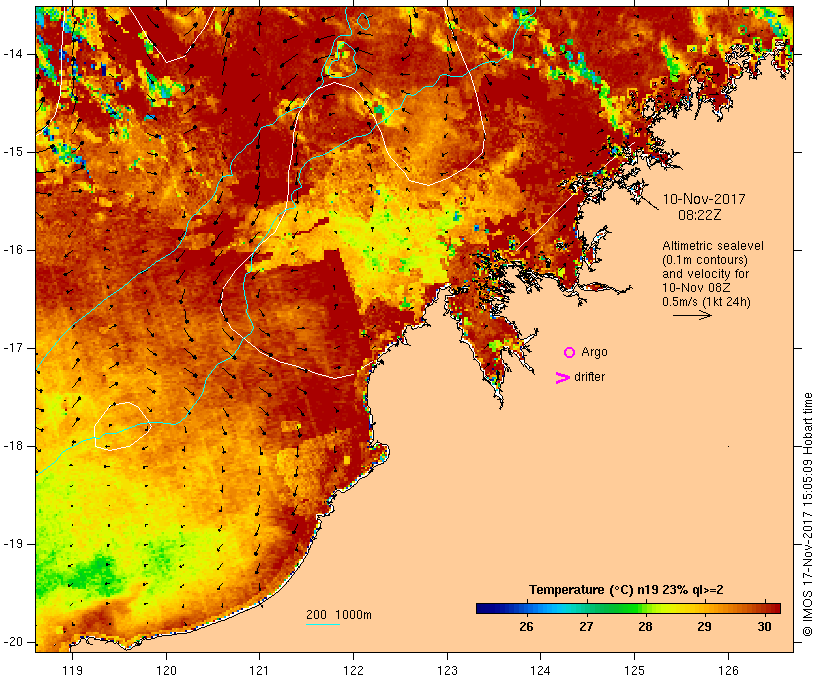Click the colorbar tick label 29
The height and width of the screenshot is (680, 820).
(x=704, y=627)
